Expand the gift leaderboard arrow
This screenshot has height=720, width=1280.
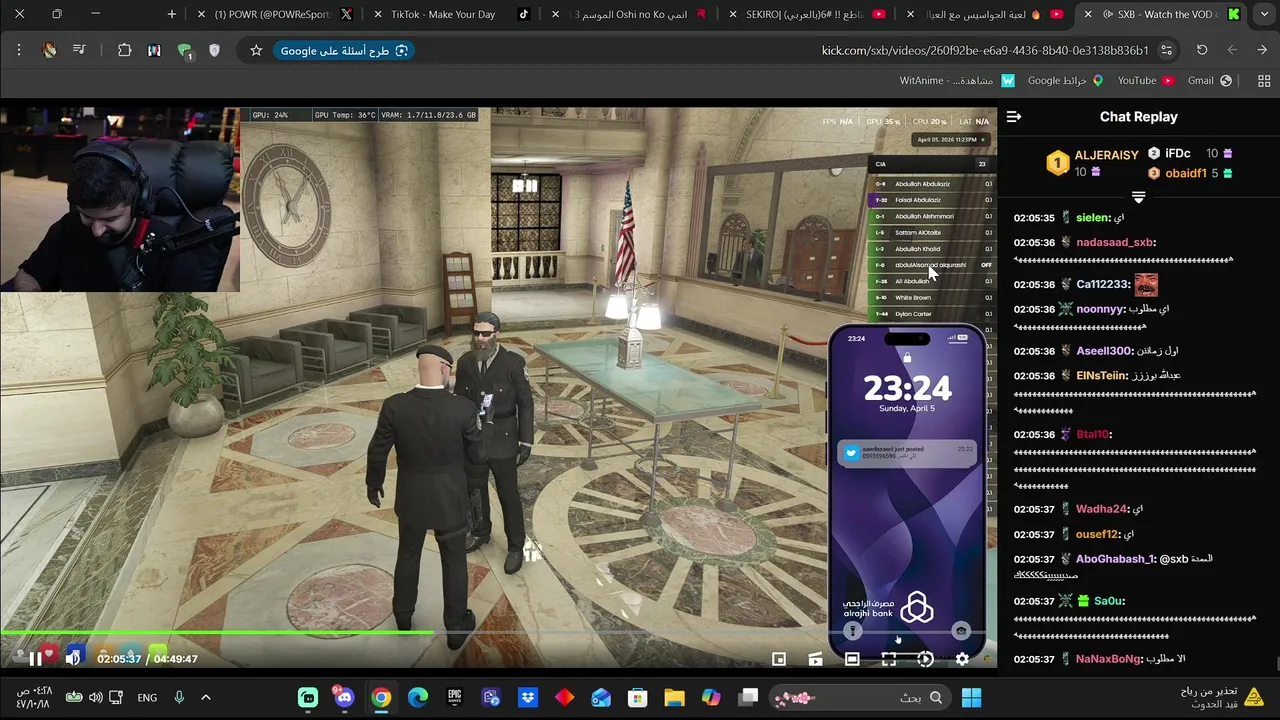(x=1138, y=198)
